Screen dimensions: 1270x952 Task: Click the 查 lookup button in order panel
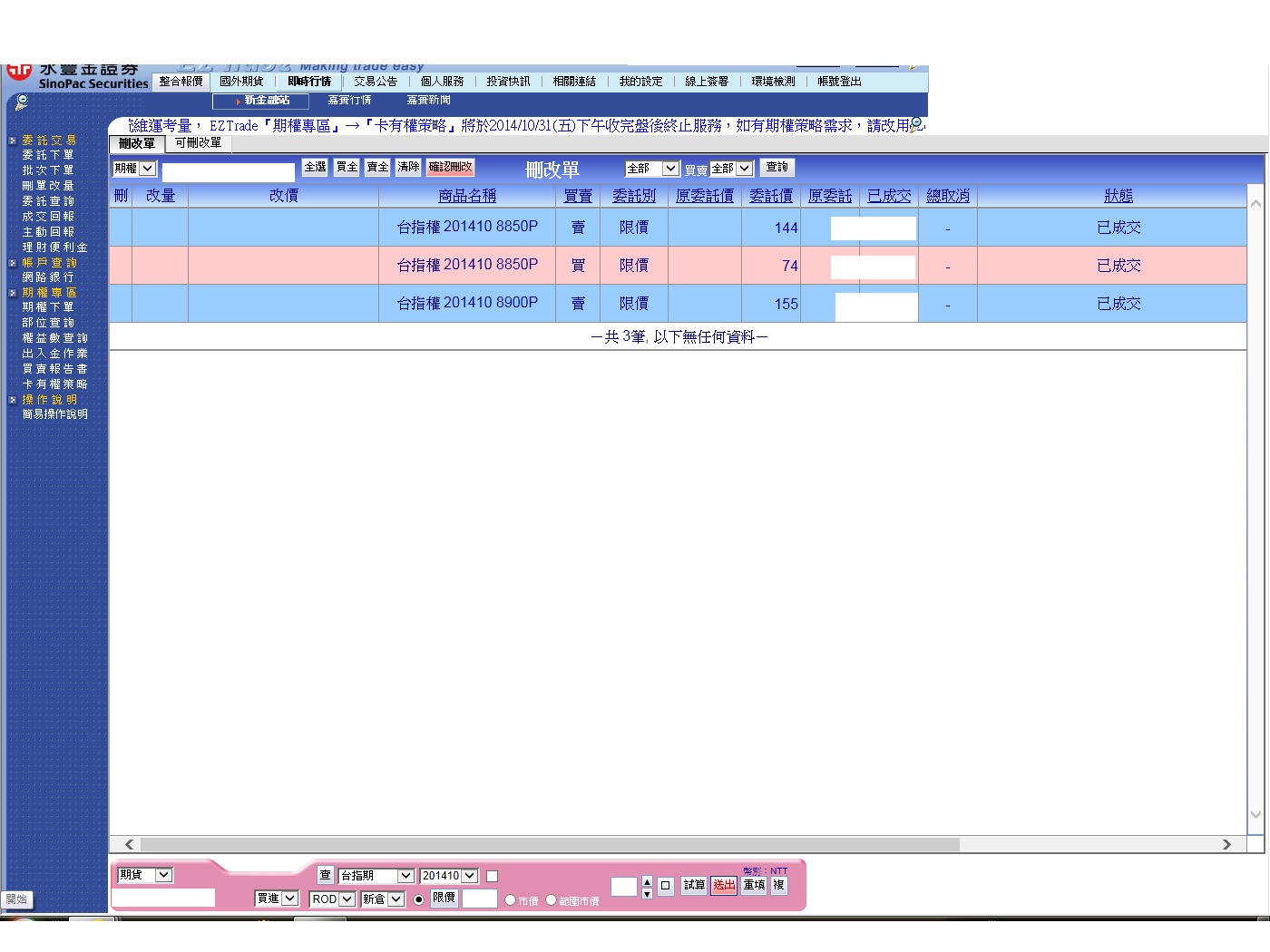pyautogui.click(x=325, y=875)
